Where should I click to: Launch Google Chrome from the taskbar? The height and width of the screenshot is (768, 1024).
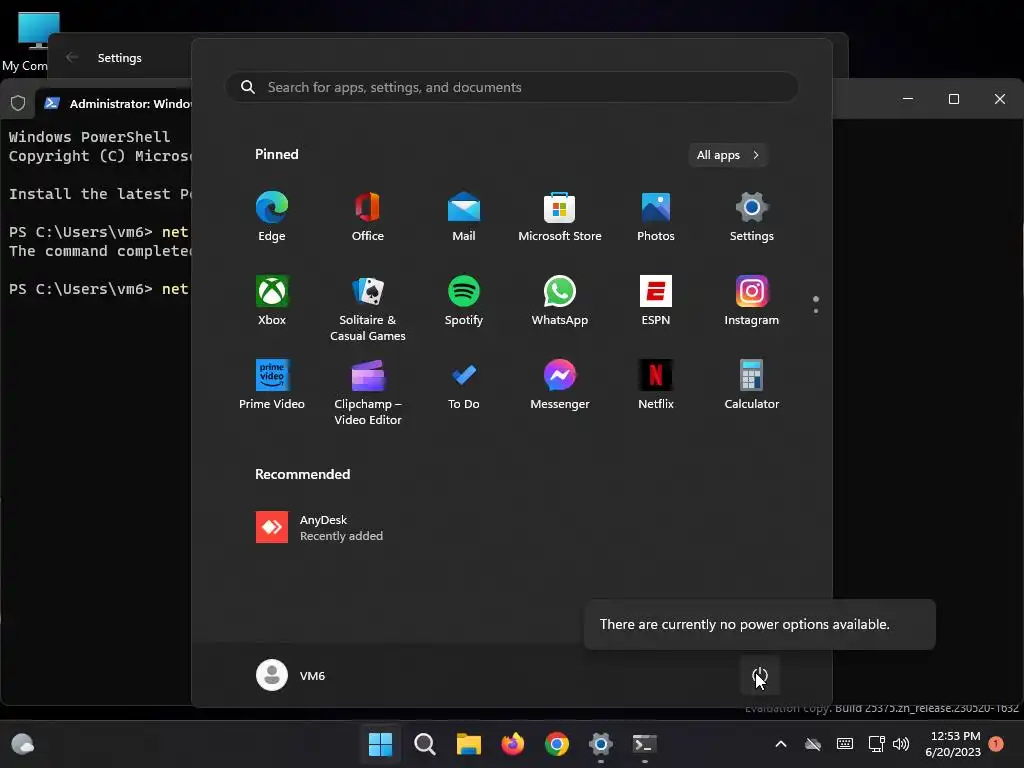click(556, 744)
